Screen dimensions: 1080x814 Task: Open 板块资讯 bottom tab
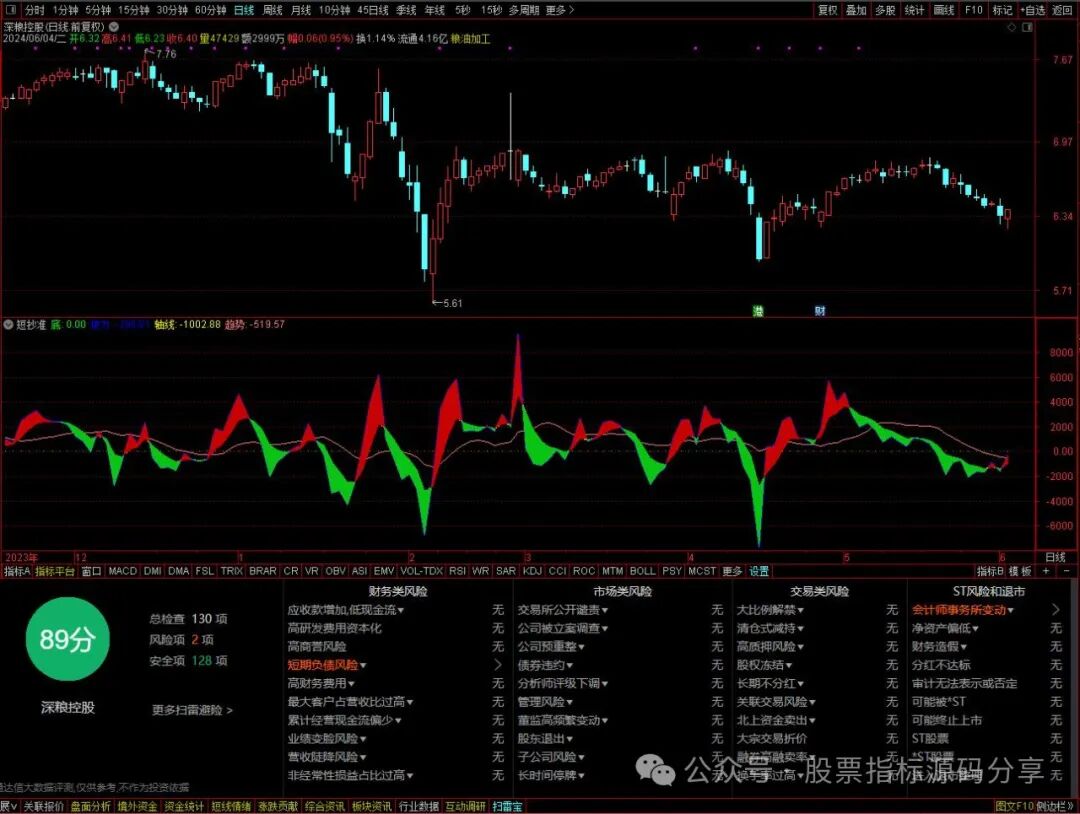(x=371, y=806)
